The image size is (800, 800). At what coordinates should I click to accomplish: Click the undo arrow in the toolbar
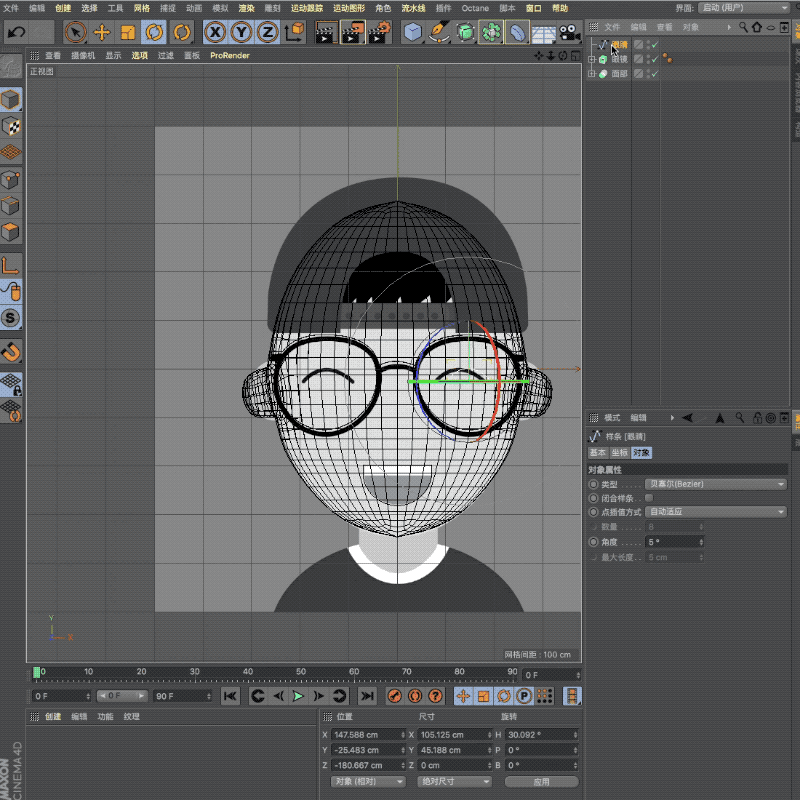pos(16,33)
